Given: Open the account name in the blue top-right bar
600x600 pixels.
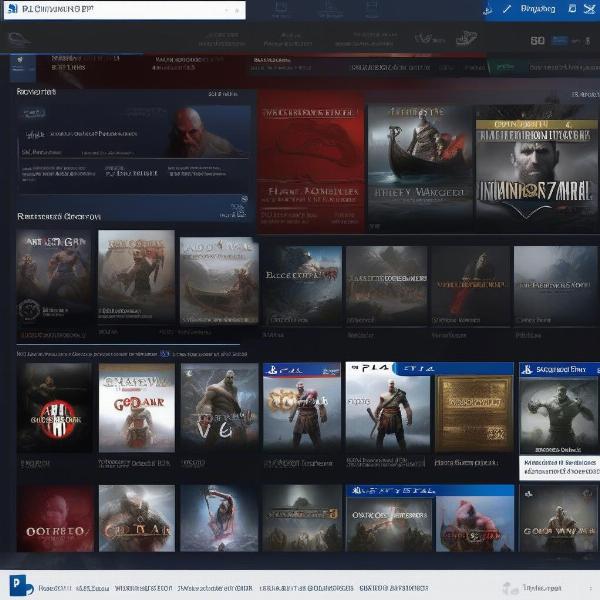Looking at the screenshot, I should (x=538, y=8).
